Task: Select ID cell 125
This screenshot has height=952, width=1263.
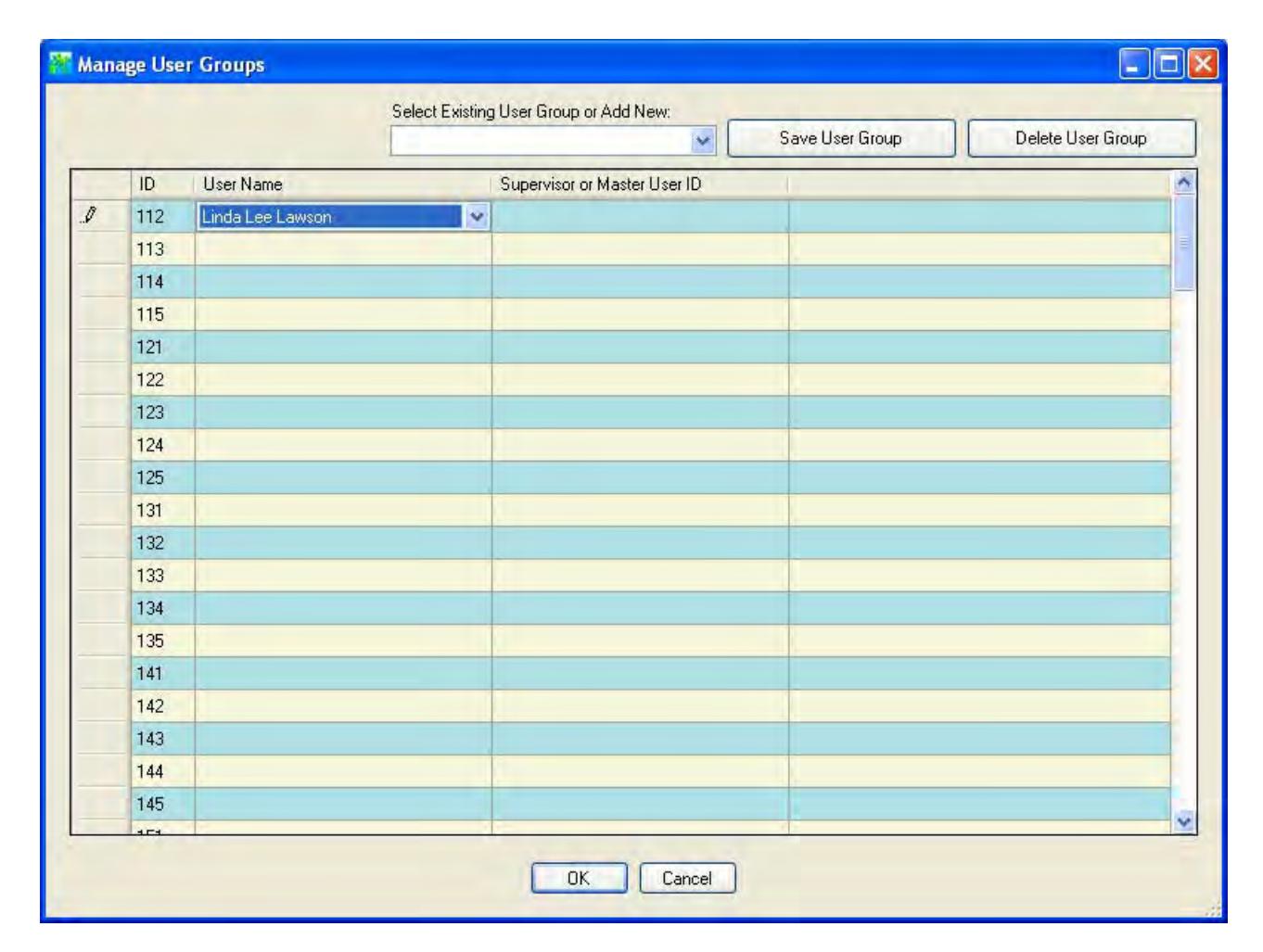Action: point(162,477)
